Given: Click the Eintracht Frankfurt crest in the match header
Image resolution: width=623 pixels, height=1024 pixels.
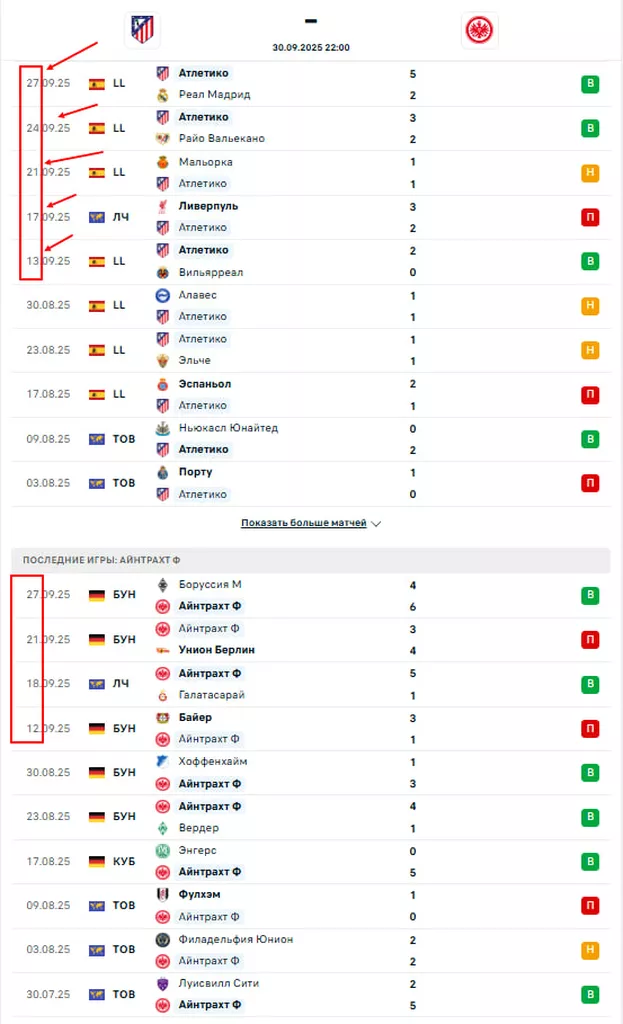Looking at the screenshot, I should coord(480,30).
